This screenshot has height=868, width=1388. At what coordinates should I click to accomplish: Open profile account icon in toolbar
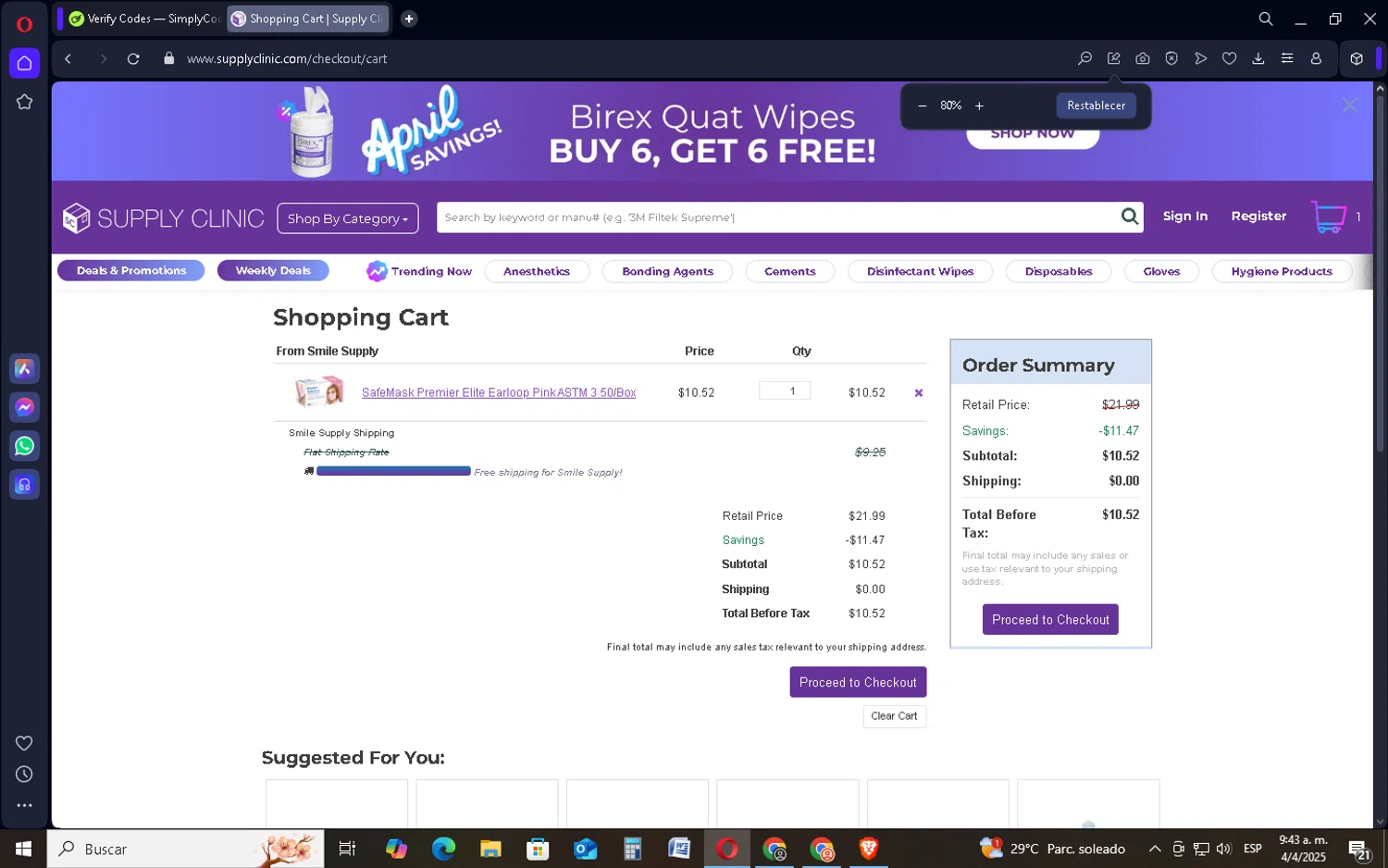(x=1316, y=58)
